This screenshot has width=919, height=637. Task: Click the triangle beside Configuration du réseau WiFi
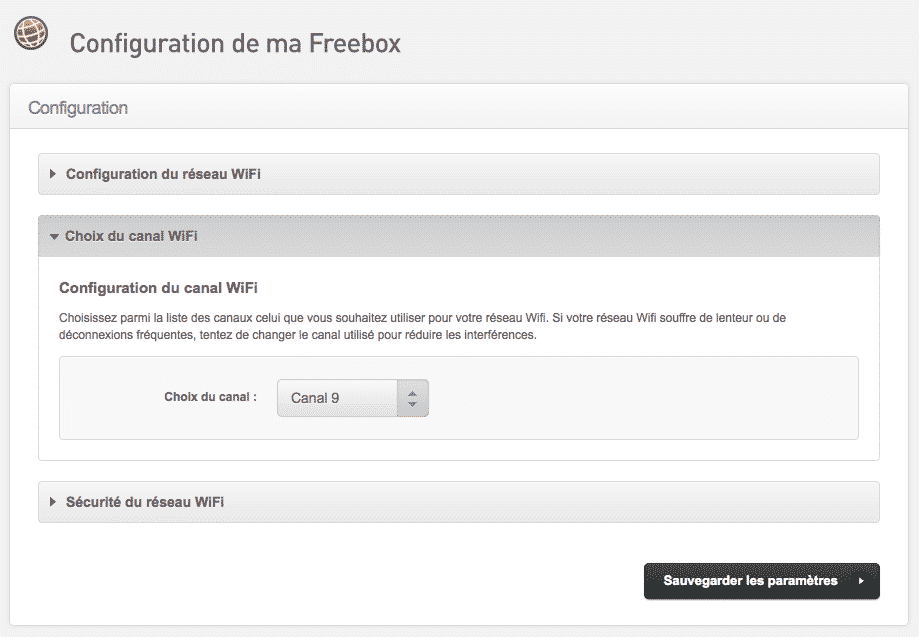tap(53, 174)
